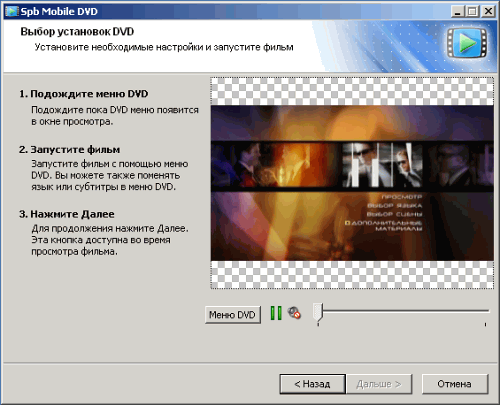Grab the playback position slider thumb
Image resolution: width=500 pixels, height=405 pixels.
point(318,312)
